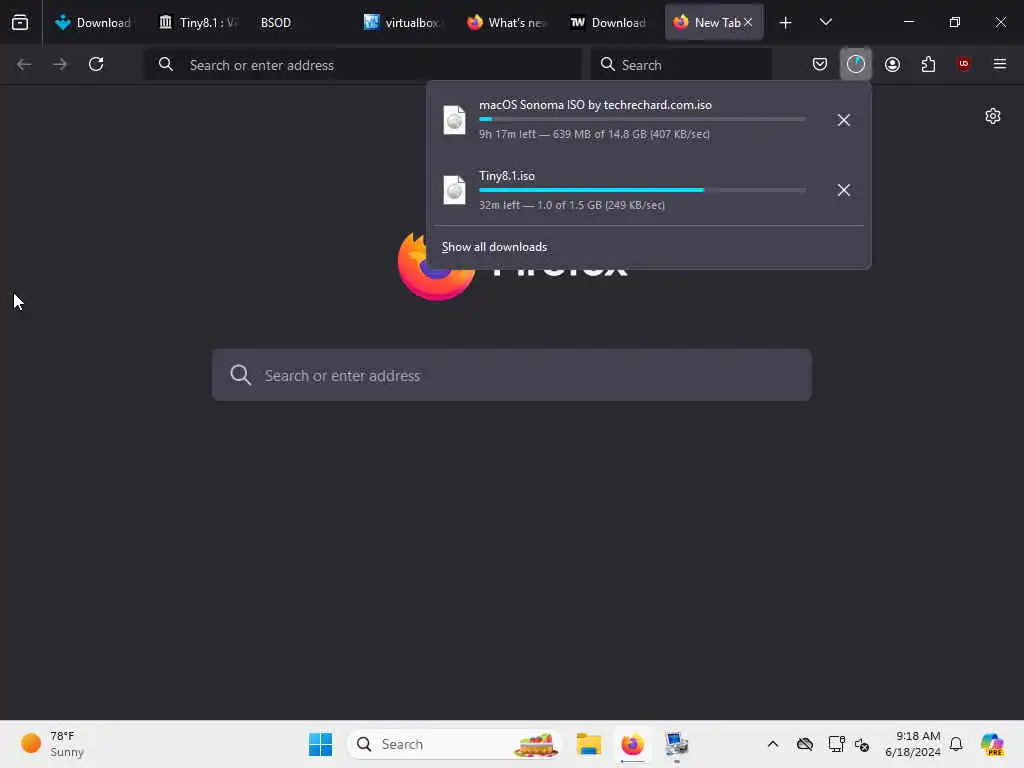The height and width of the screenshot is (768, 1024).
Task: Open the uBlock Origin extension icon
Action: point(964,64)
